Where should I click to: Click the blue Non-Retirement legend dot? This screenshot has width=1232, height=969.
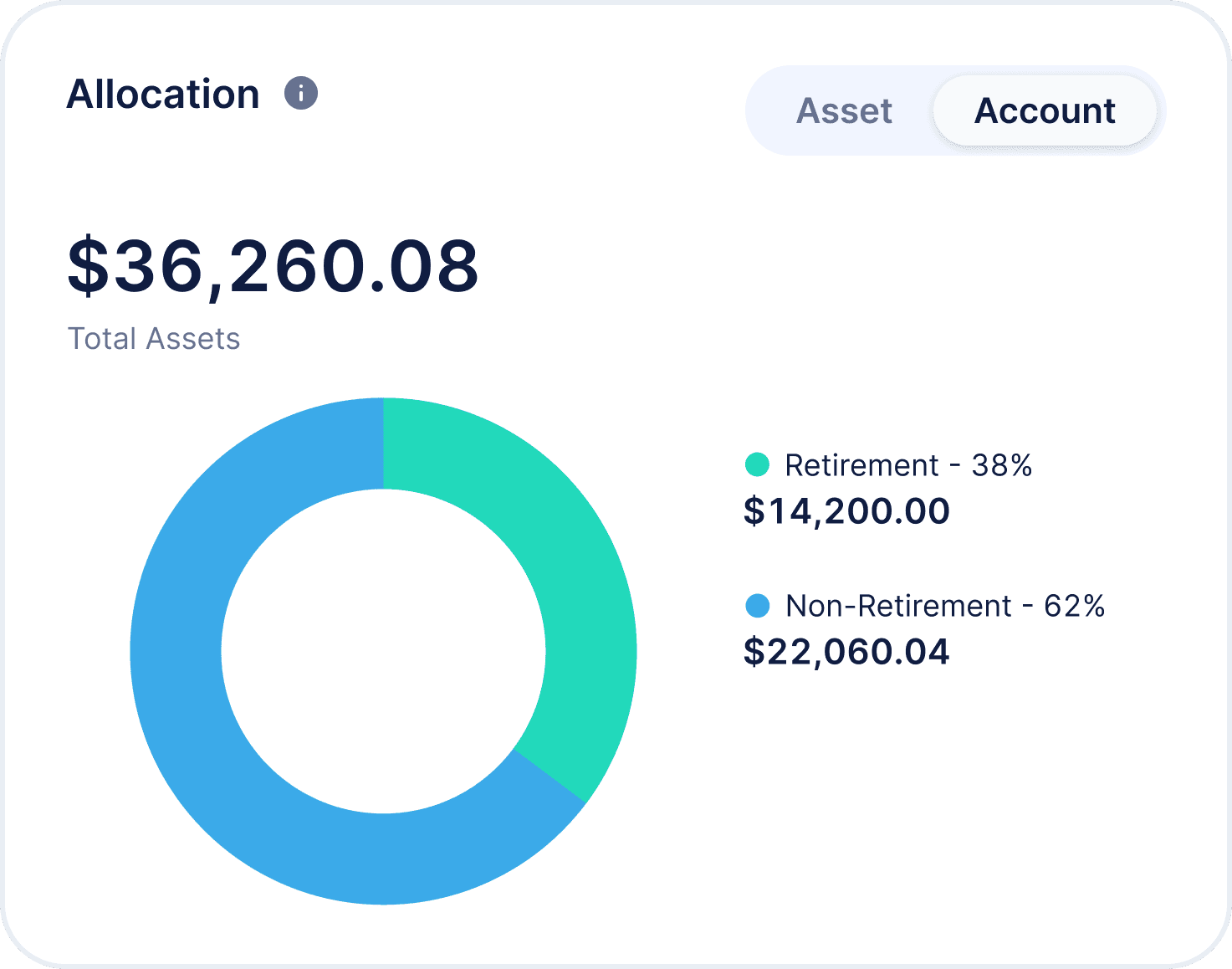pyautogui.click(x=757, y=605)
